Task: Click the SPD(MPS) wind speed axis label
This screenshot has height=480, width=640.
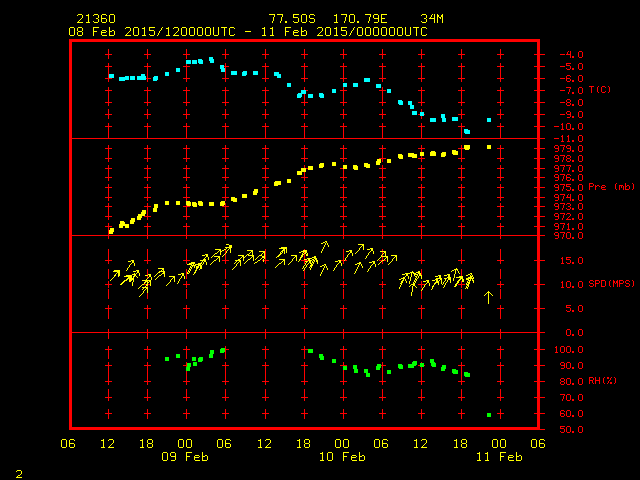Action: [611, 283]
